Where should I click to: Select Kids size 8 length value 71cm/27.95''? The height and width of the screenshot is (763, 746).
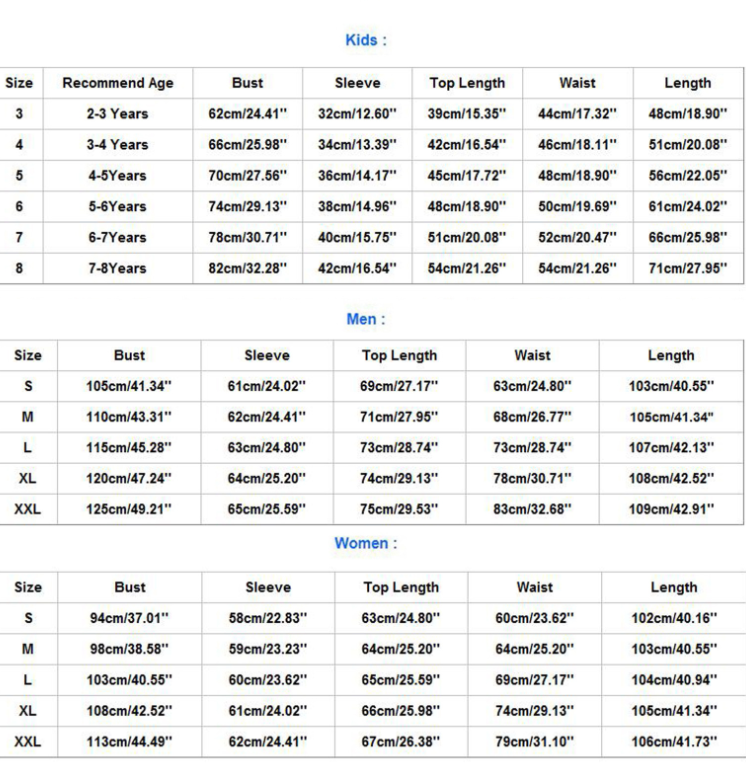tap(687, 268)
